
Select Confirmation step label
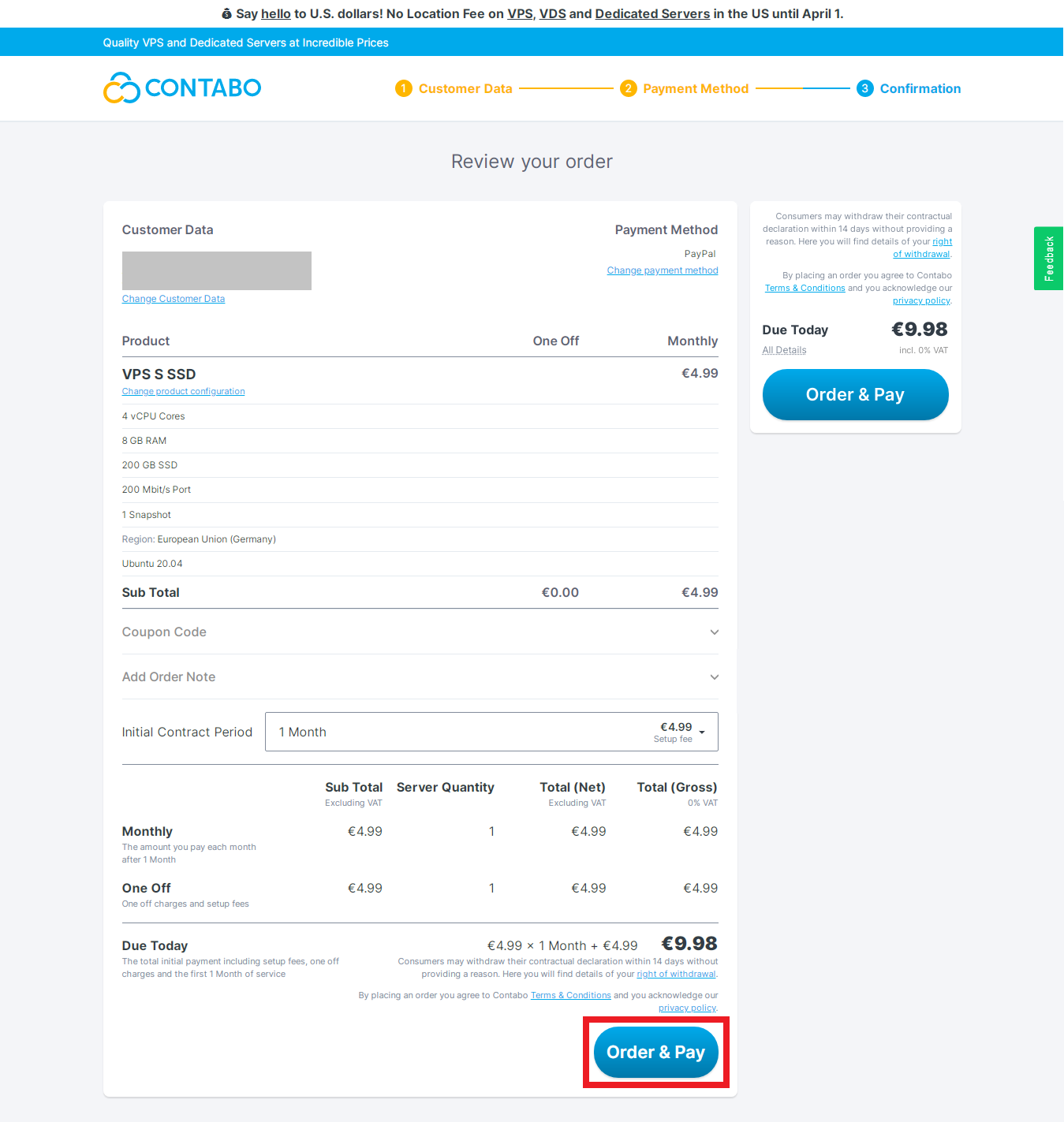tap(920, 88)
